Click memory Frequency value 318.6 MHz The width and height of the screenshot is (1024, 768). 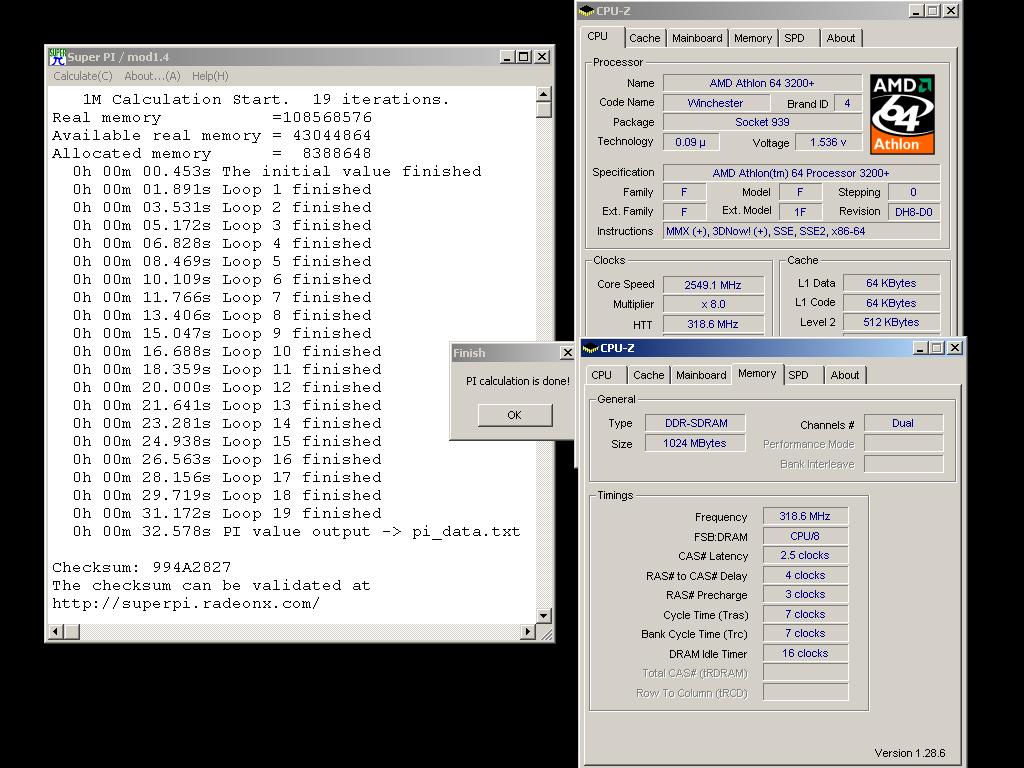(805, 516)
